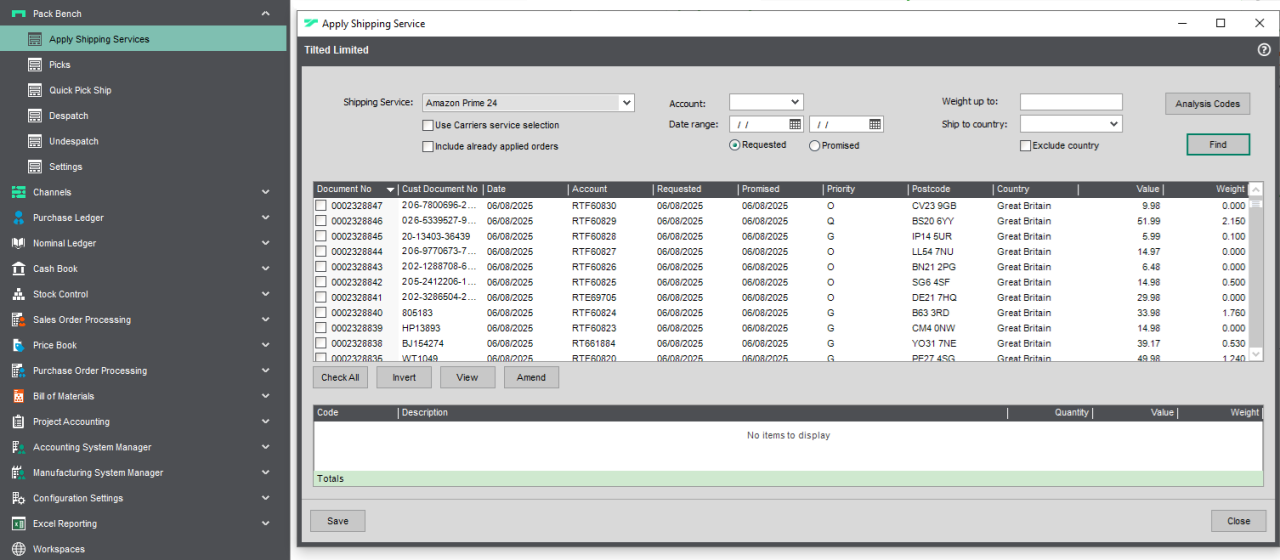This screenshot has width=1280, height=560.
Task: Check the box for document 0002328847
Action: (321, 206)
